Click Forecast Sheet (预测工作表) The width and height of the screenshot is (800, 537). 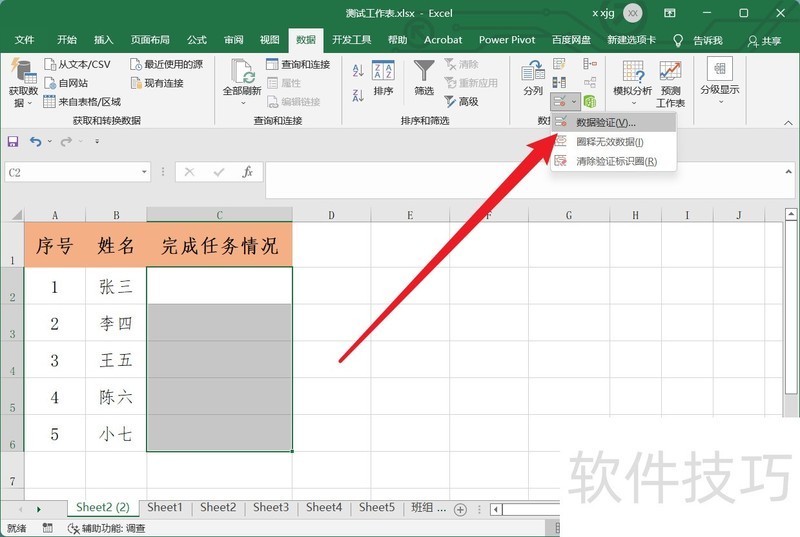670,84
